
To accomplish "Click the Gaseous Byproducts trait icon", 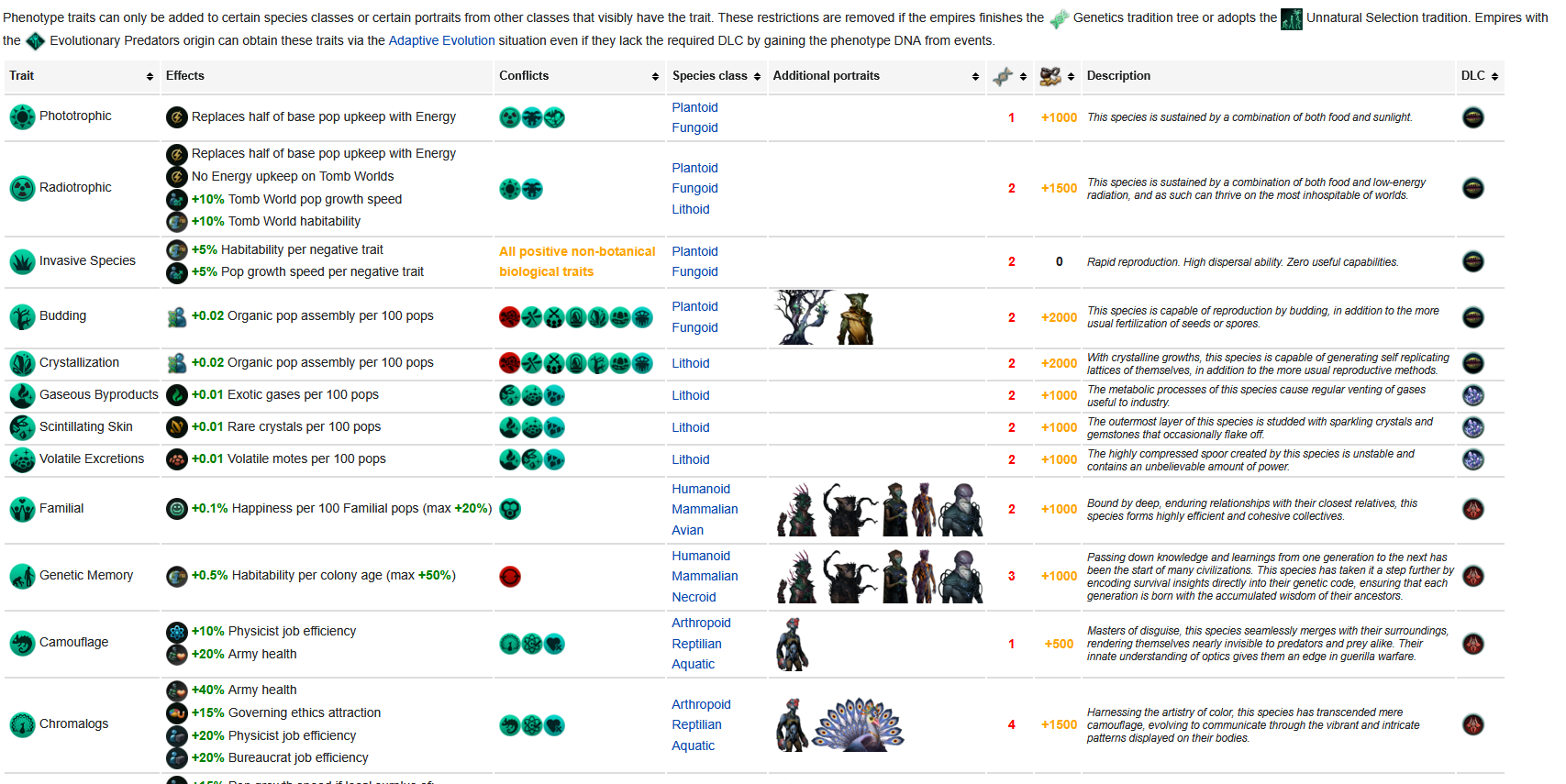I will (x=22, y=395).
